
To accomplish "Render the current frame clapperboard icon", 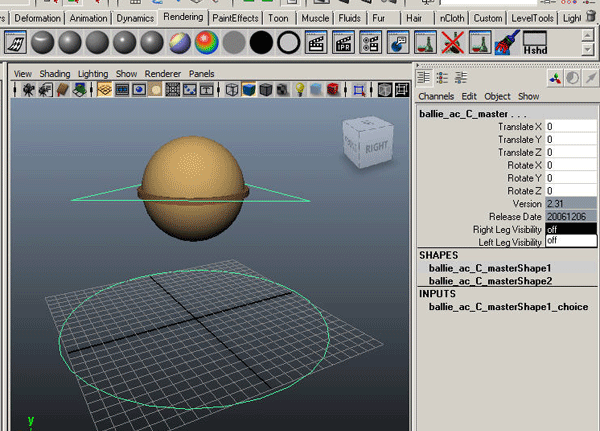I will pos(316,42).
